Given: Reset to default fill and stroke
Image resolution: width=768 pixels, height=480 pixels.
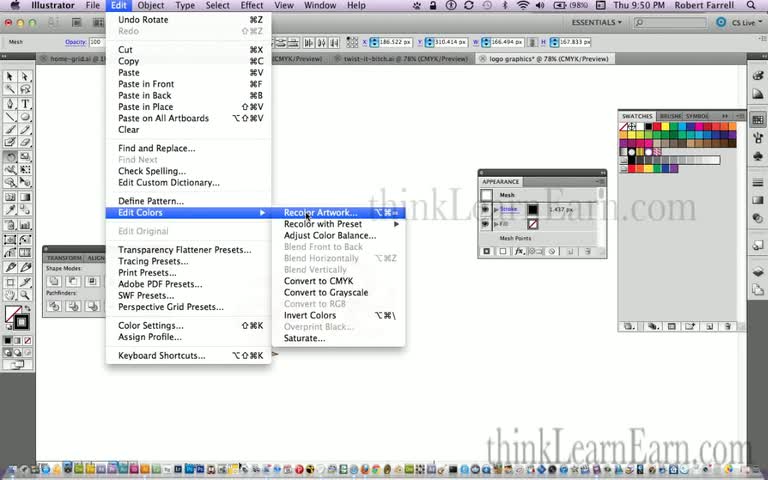Looking at the screenshot, I should click(7, 327).
